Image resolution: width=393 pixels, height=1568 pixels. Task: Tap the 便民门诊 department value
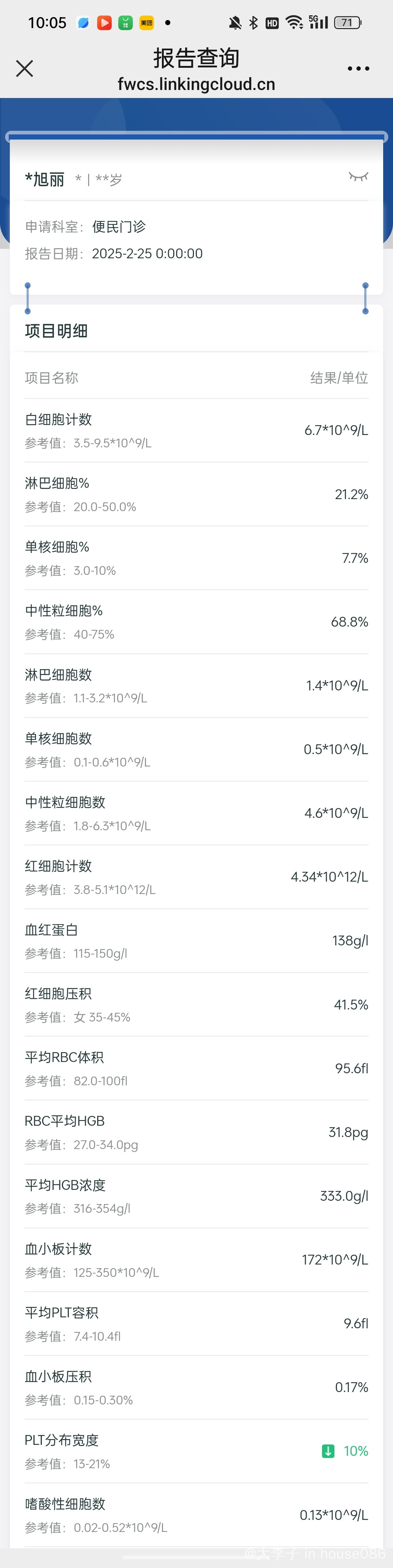pyautogui.click(x=119, y=227)
